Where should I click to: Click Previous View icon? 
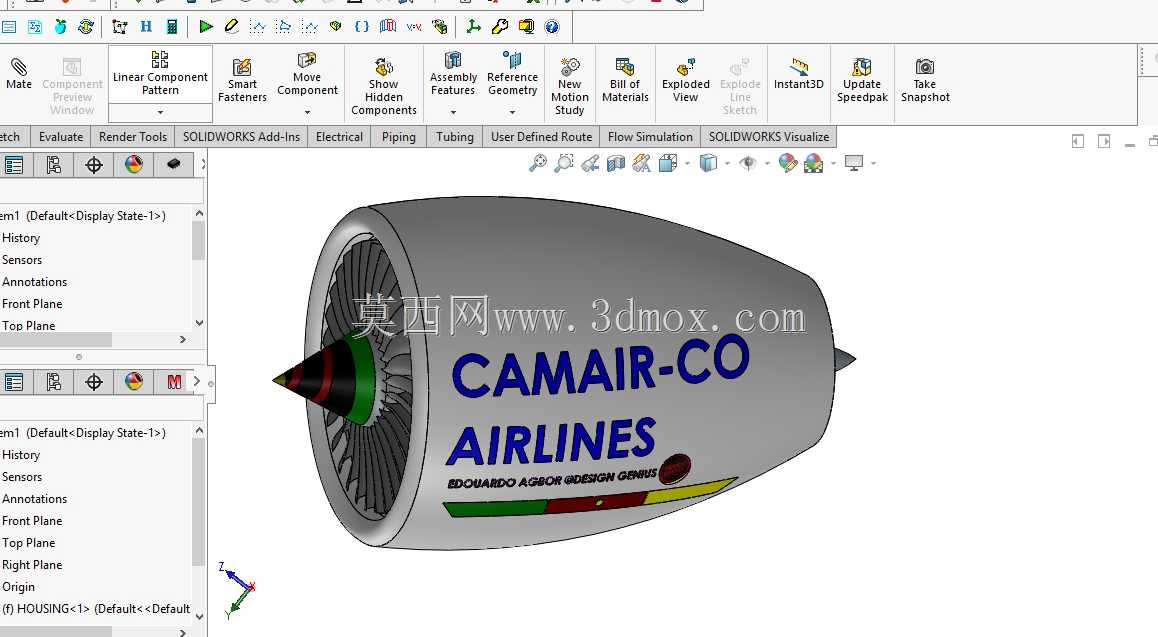click(x=589, y=163)
